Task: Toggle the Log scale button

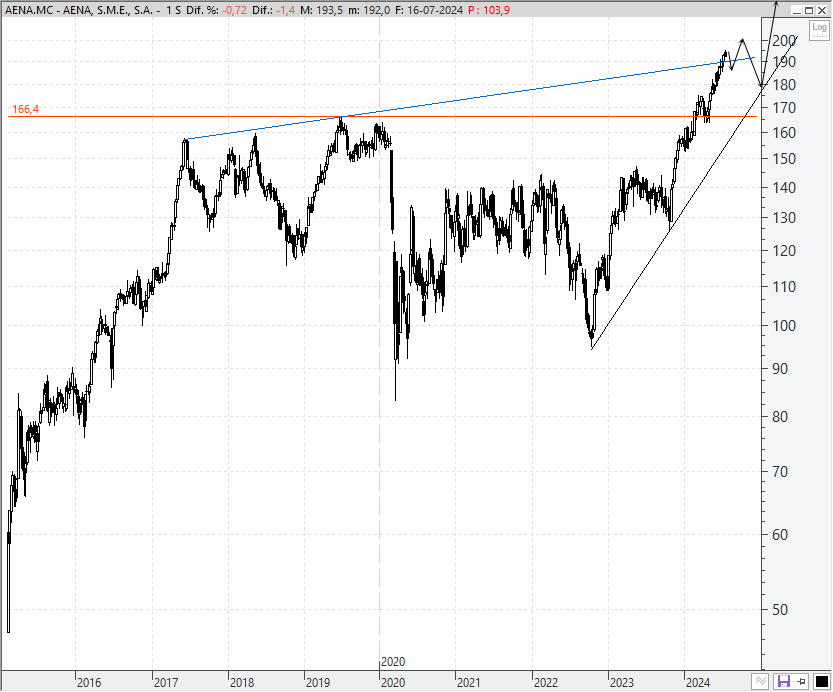Action: pos(819,30)
